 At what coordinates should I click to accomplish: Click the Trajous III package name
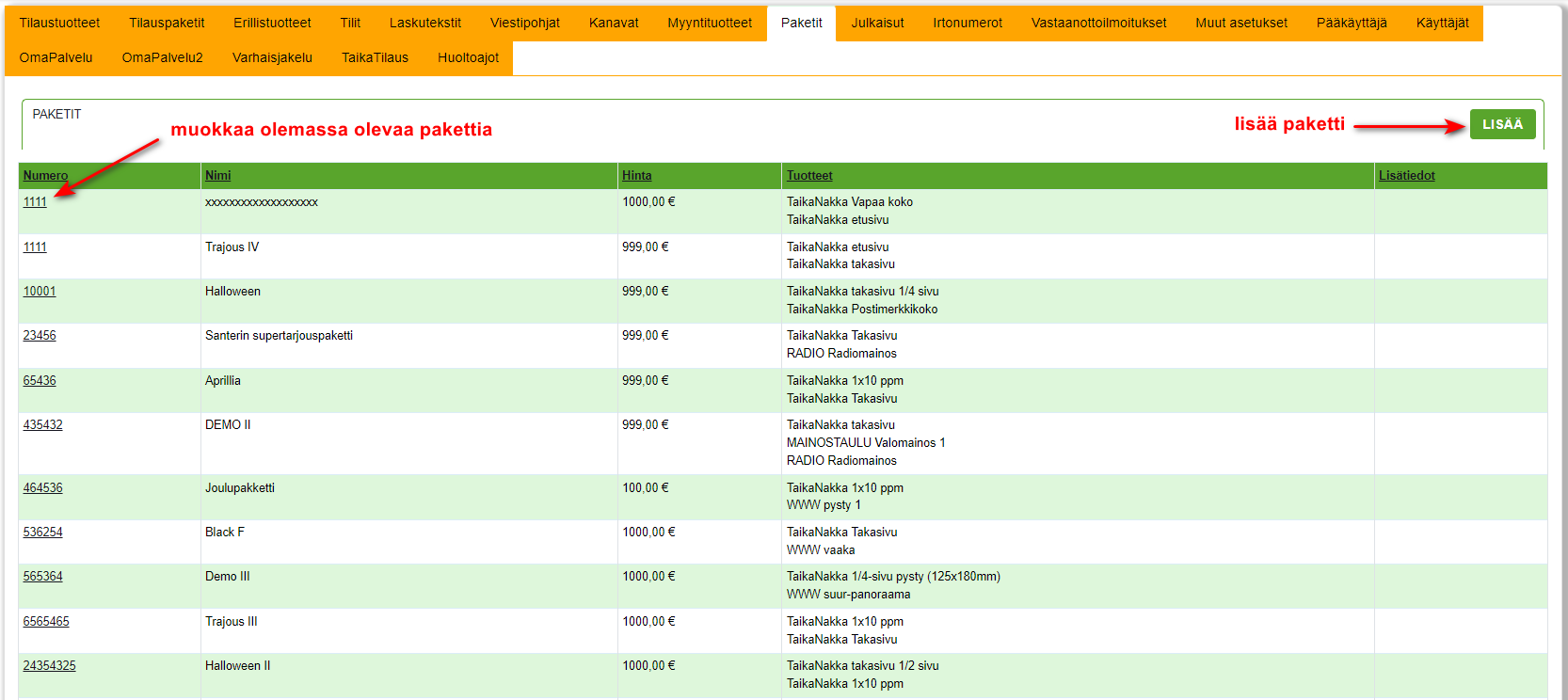[x=232, y=622]
